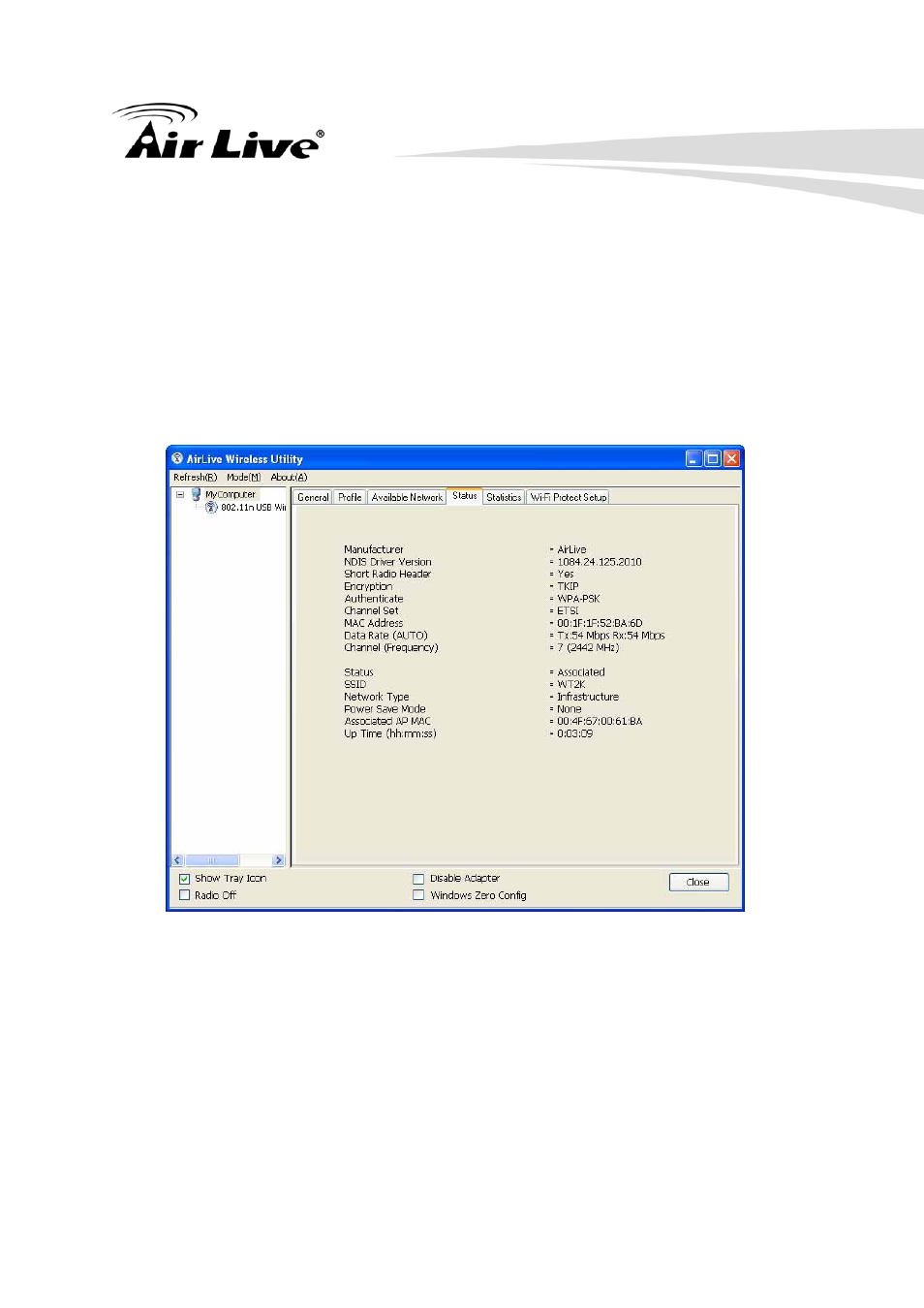Image resolution: width=924 pixels, height=1308 pixels.
Task: Click the tree pane left scroll arrow
Action: 177,860
